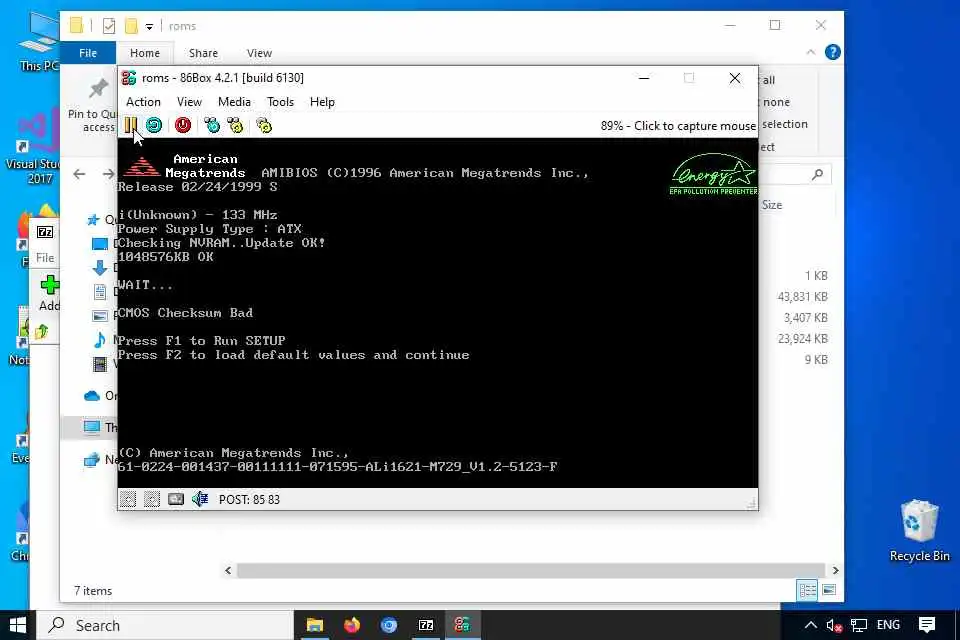Open File menu in 7-Zip window

coord(45,258)
